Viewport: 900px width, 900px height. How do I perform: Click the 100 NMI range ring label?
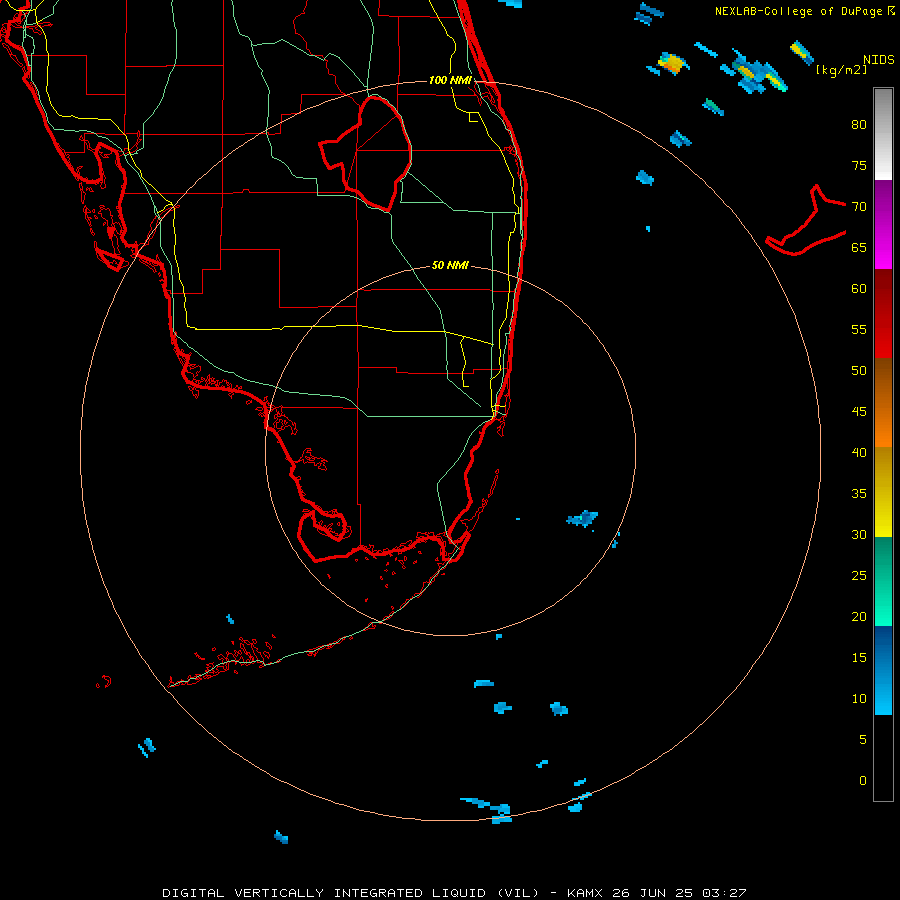point(450,80)
